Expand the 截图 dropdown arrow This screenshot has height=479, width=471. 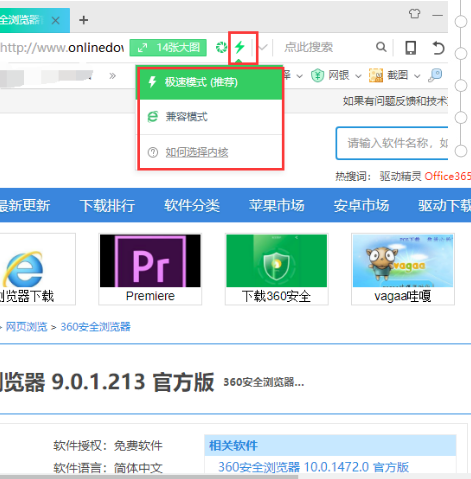[x=417, y=76]
